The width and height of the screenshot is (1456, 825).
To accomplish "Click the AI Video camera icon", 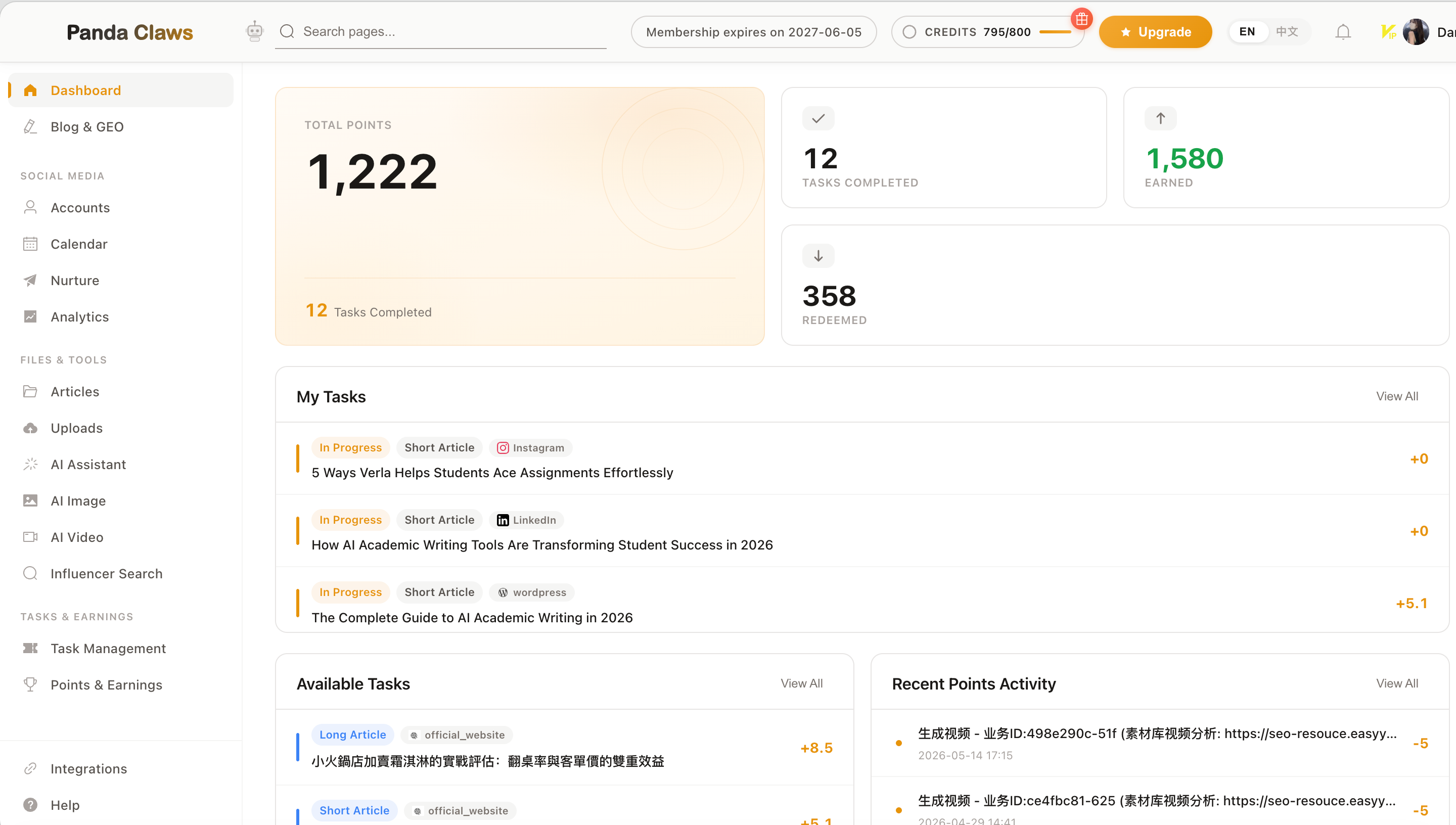I will 31,536.
